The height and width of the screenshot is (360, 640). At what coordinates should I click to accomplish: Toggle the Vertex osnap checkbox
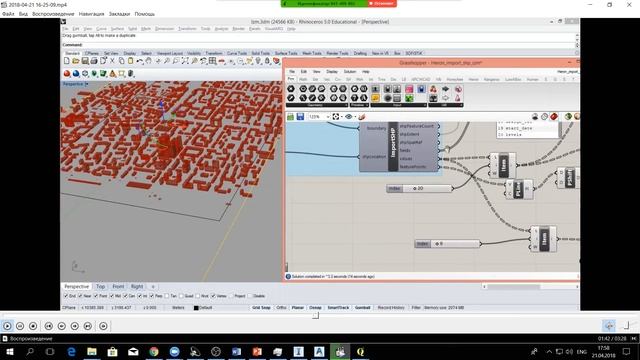(213, 296)
